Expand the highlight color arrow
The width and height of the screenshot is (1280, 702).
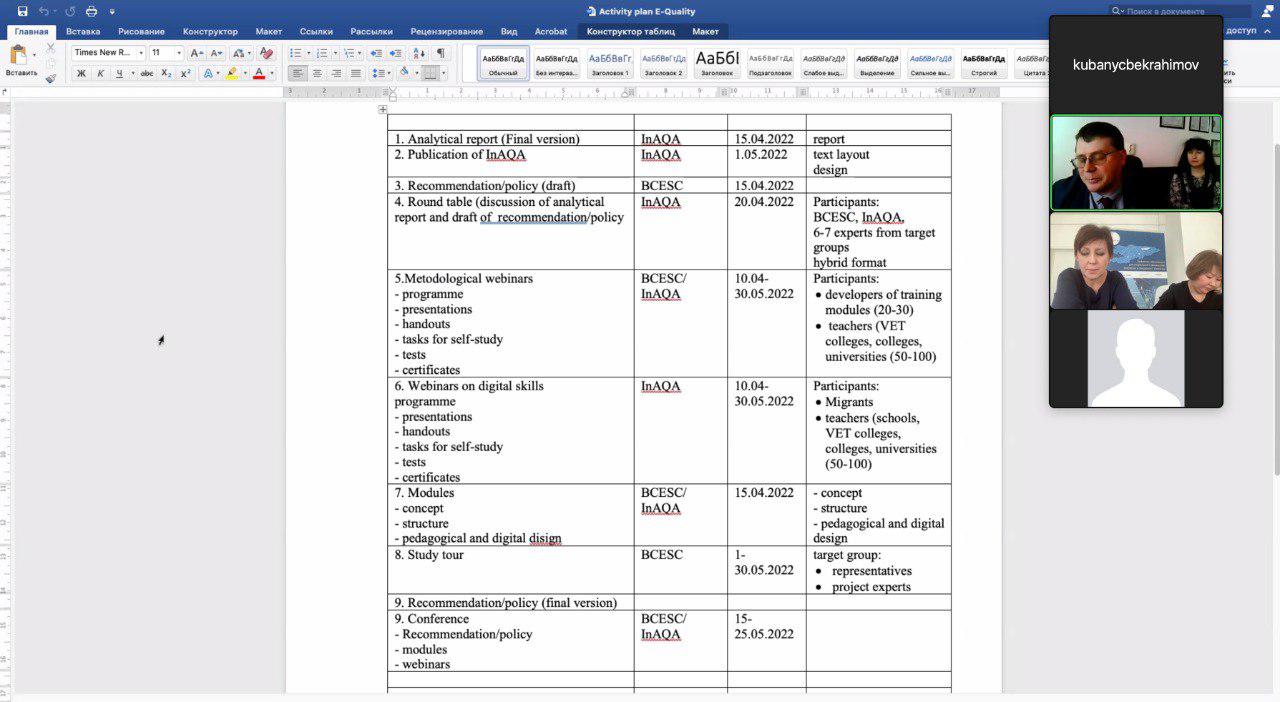[244, 73]
